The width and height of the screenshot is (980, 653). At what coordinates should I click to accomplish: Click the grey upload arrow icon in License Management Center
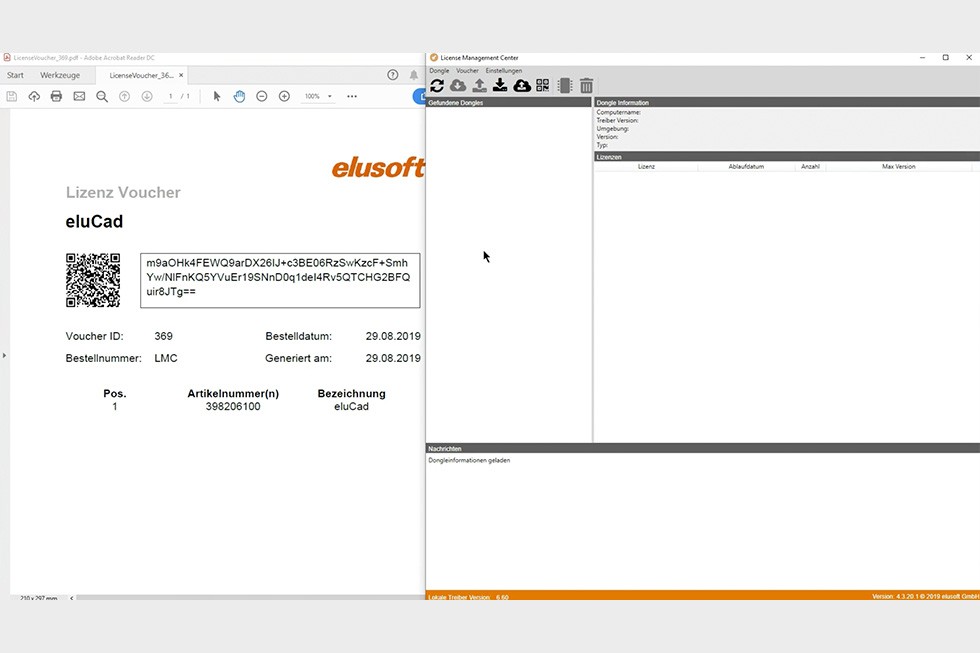[x=479, y=86]
